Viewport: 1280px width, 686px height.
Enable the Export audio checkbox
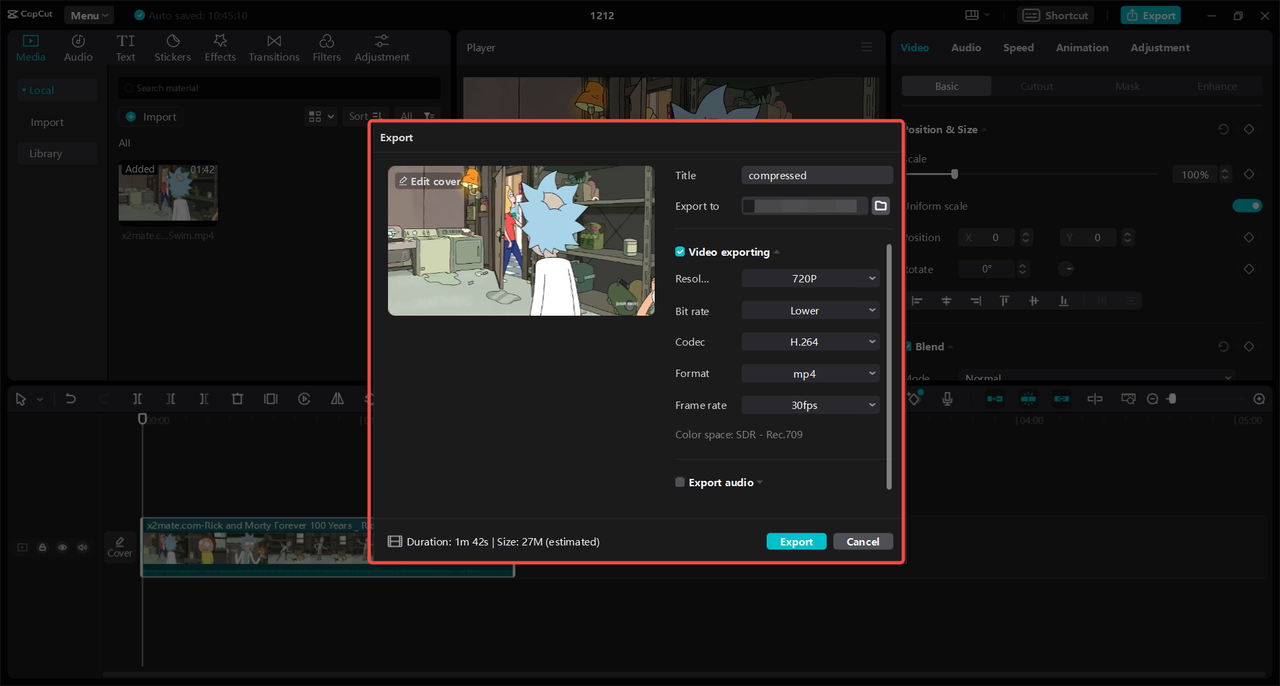coord(680,482)
